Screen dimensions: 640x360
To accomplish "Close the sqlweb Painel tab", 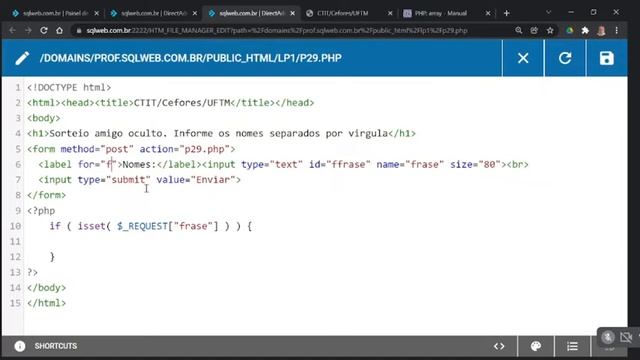I will (x=96, y=13).
